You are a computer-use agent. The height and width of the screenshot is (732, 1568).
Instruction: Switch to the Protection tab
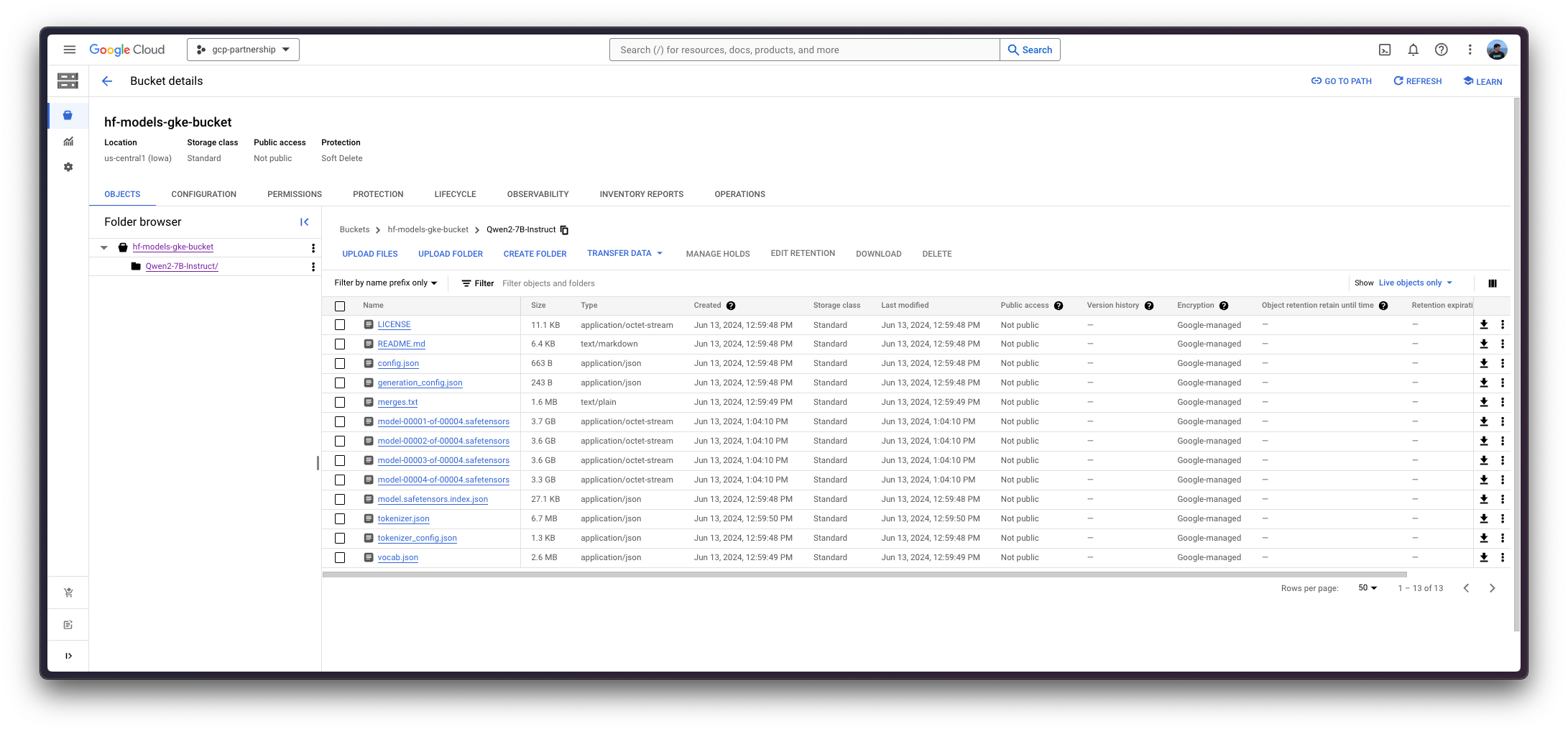click(x=378, y=194)
